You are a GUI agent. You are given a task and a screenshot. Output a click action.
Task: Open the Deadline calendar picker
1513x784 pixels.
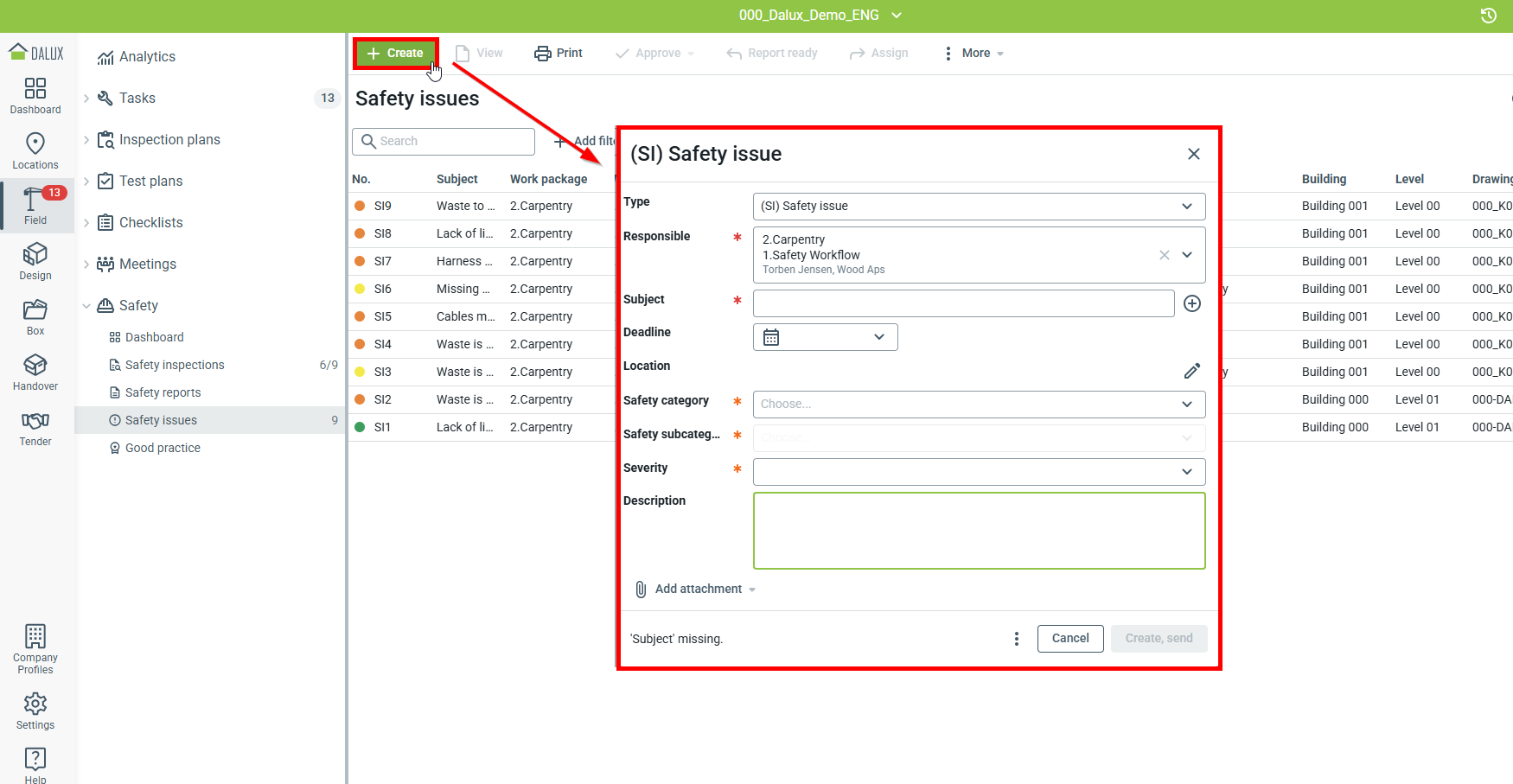[x=825, y=337]
